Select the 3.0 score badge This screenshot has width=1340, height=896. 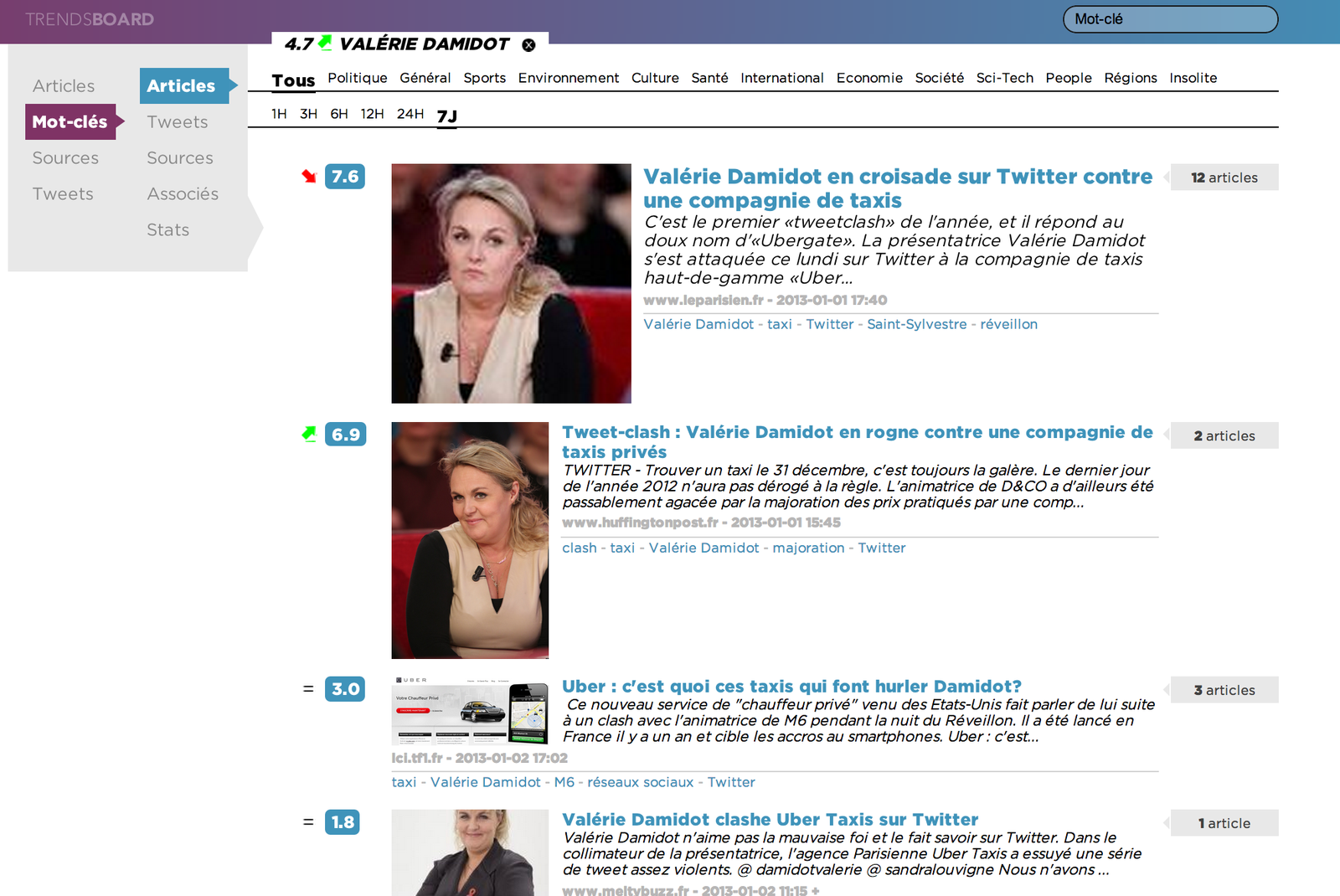click(345, 689)
